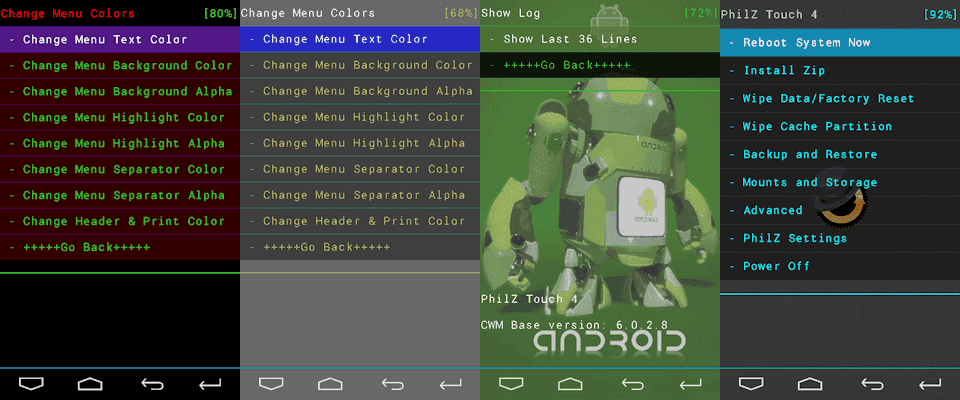Tap the up-arrow nav icon in the Show Log screen
The height and width of the screenshot is (400, 960).
coord(570,384)
